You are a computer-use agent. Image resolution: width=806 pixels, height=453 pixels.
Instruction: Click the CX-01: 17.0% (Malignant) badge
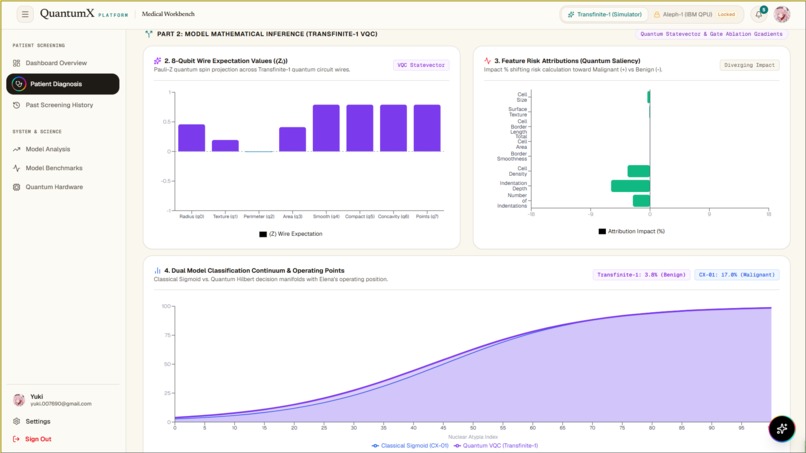pyautogui.click(x=737, y=275)
